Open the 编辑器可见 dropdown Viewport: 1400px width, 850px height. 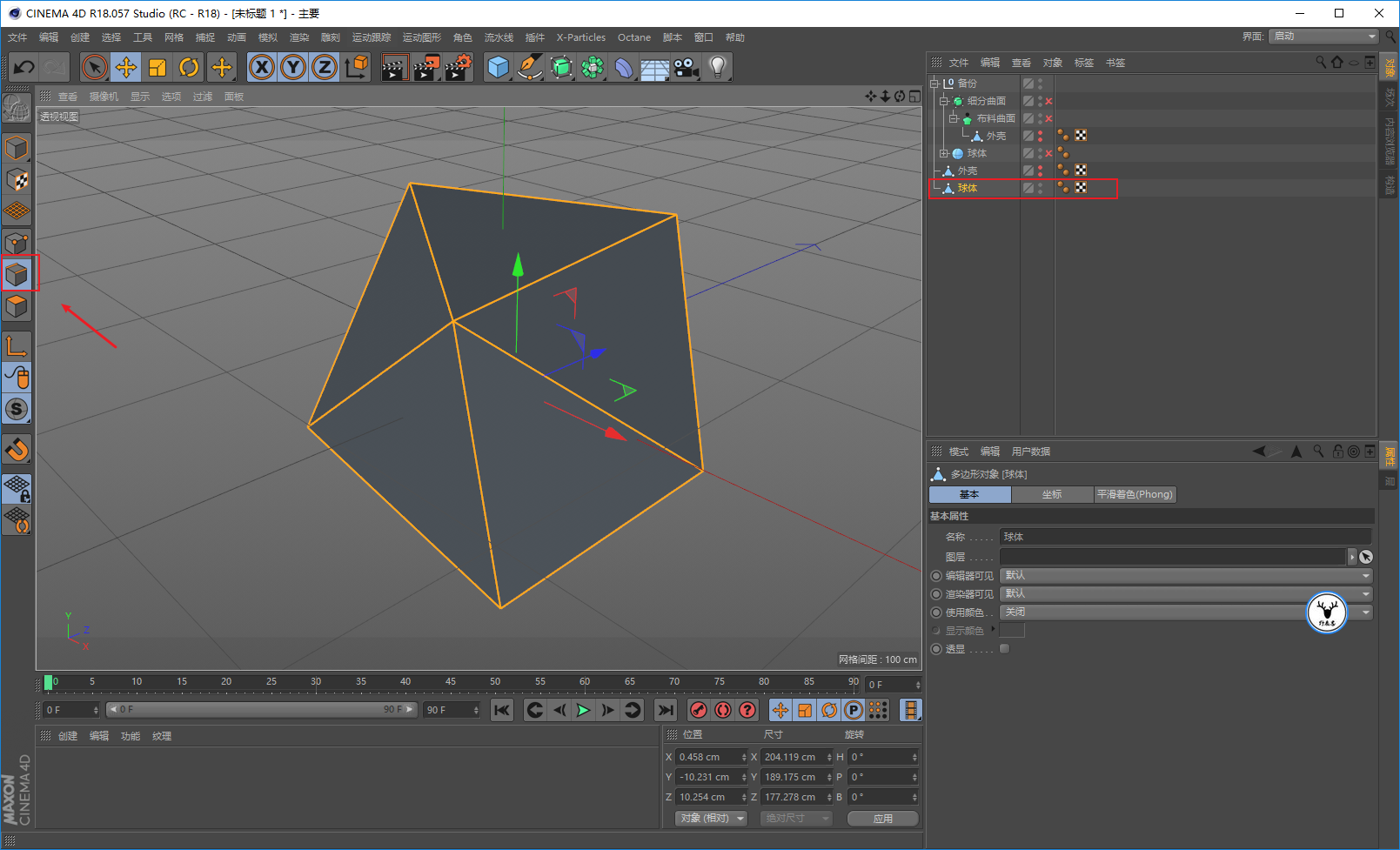1187,576
